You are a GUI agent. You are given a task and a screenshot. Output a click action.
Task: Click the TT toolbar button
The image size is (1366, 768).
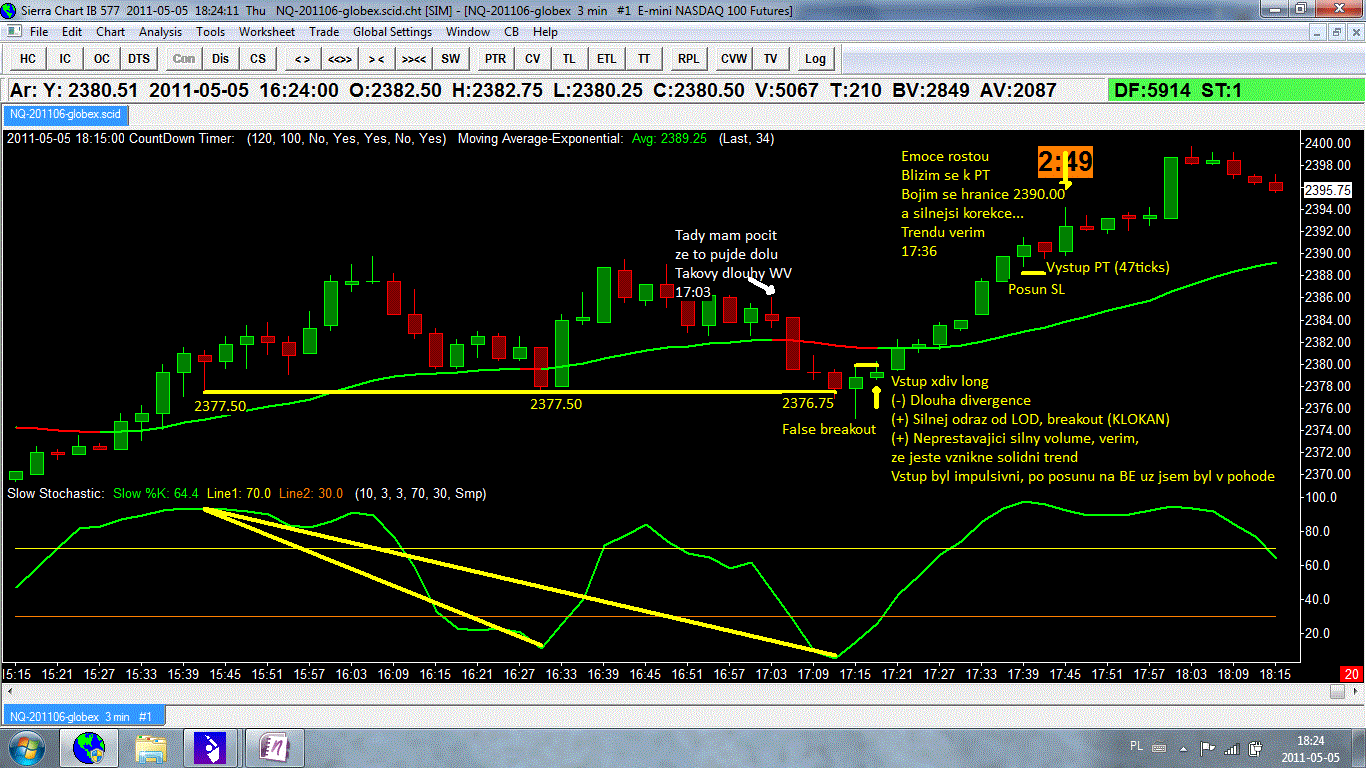(644, 59)
